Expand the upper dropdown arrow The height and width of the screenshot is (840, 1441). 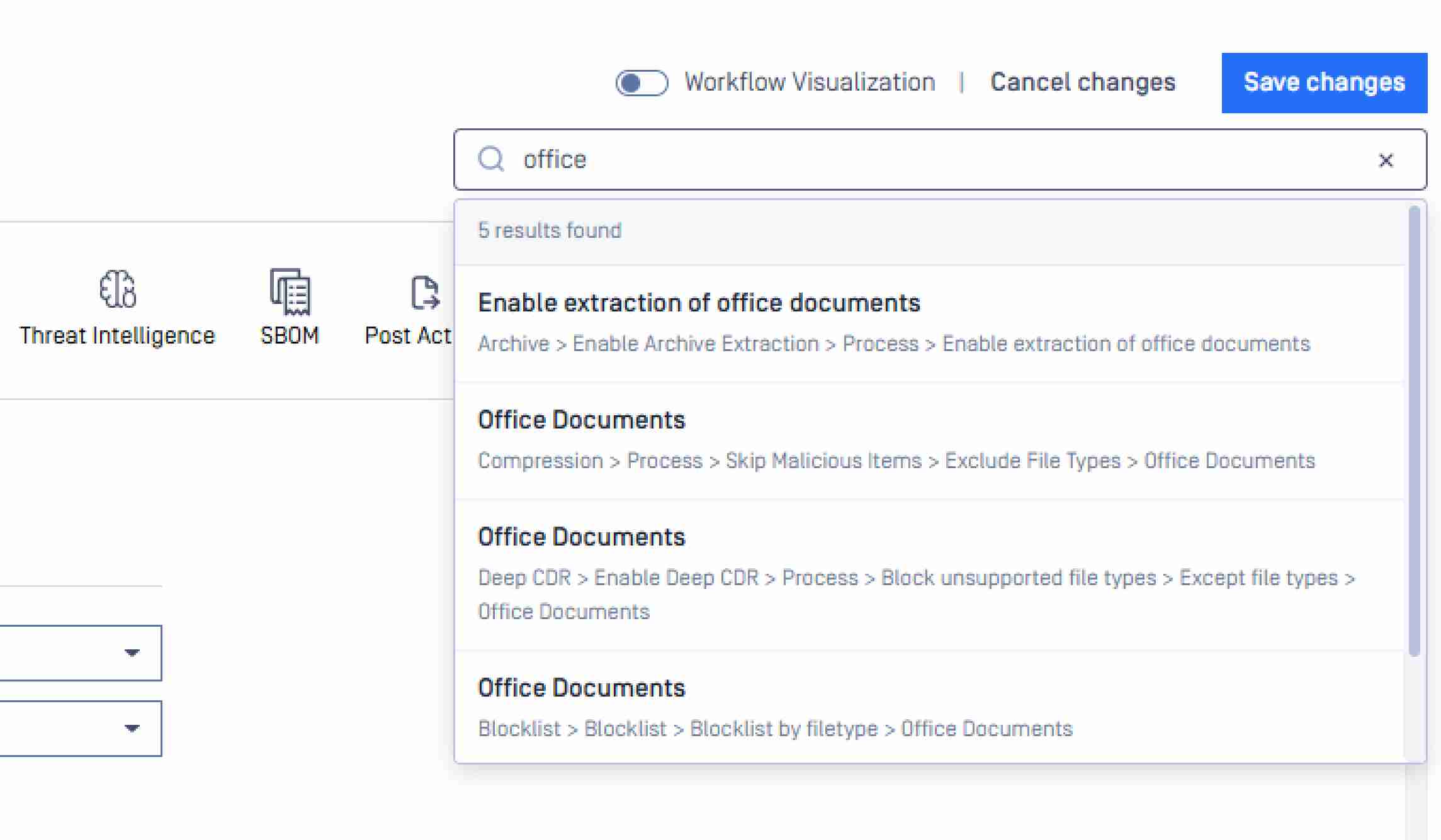[132, 652]
